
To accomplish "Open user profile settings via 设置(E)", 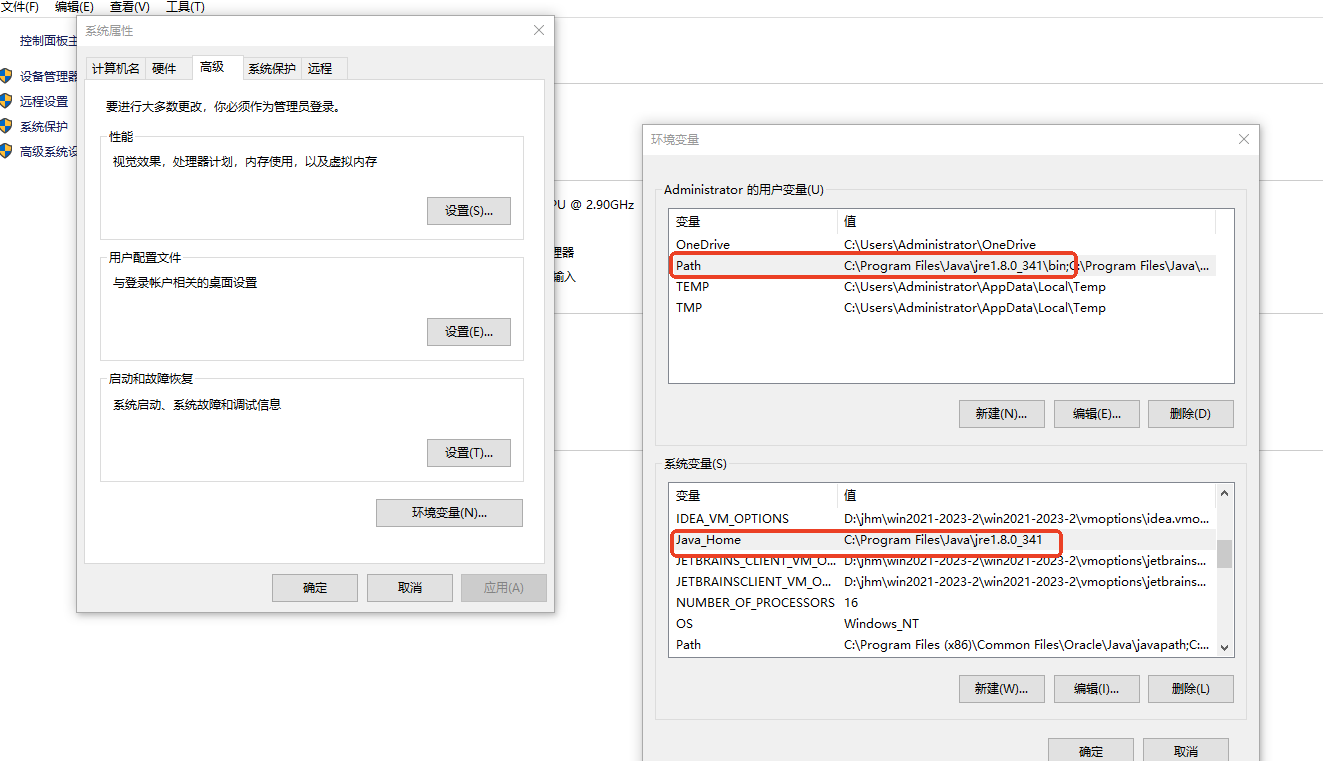I will coord(468,332).
